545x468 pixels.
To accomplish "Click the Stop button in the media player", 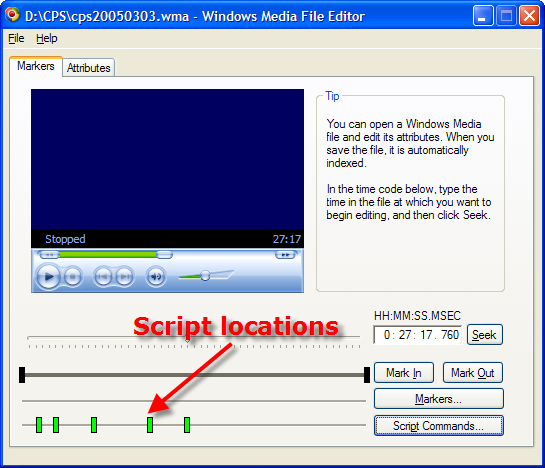I will click(x=73, y=277).
